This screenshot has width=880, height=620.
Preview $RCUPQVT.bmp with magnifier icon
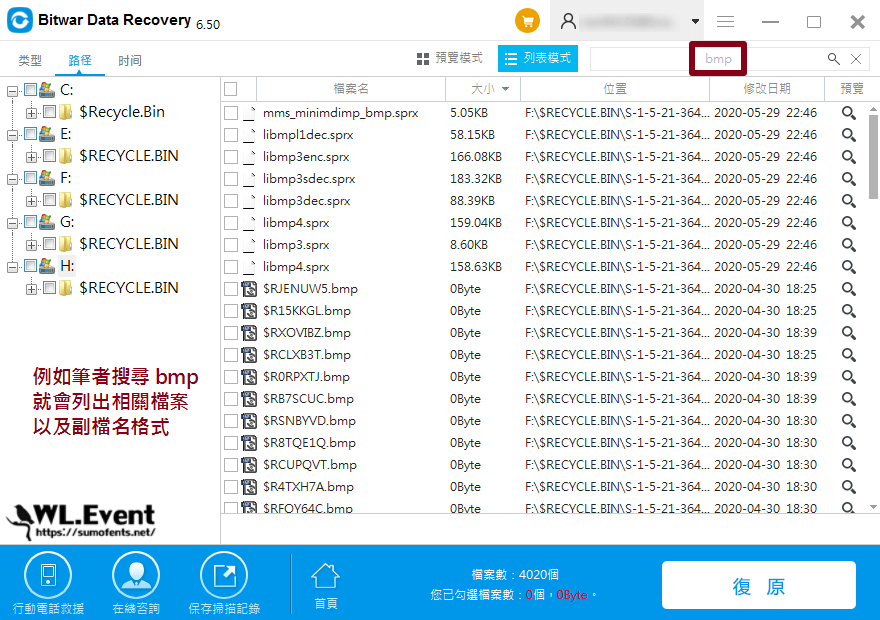(x=849, y=465)
